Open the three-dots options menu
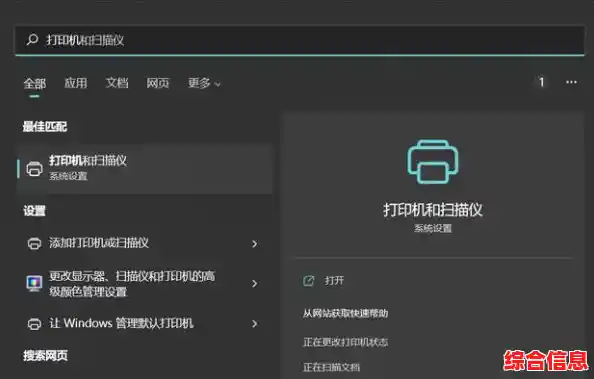 [x=571, y=82]
